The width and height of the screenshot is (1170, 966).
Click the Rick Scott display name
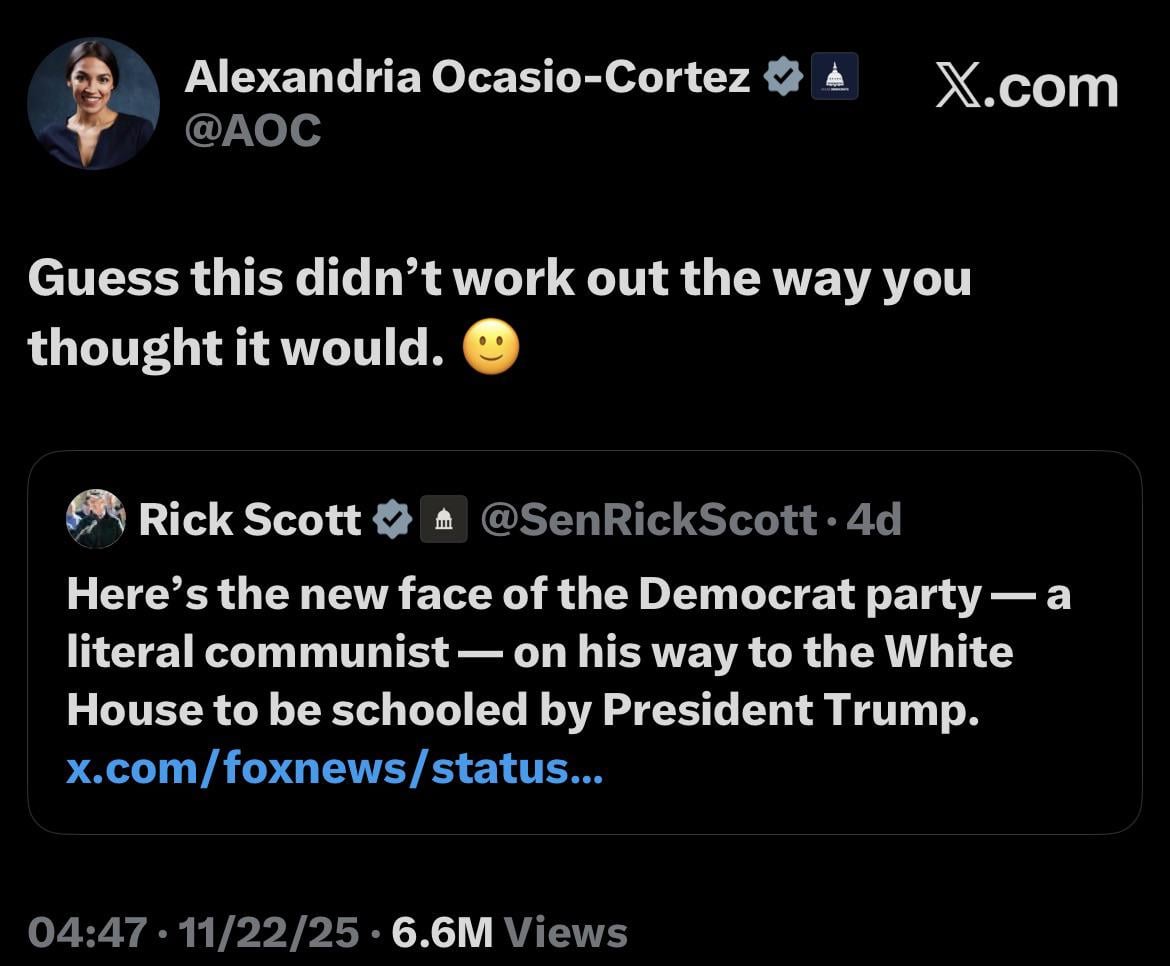[250, 519]
